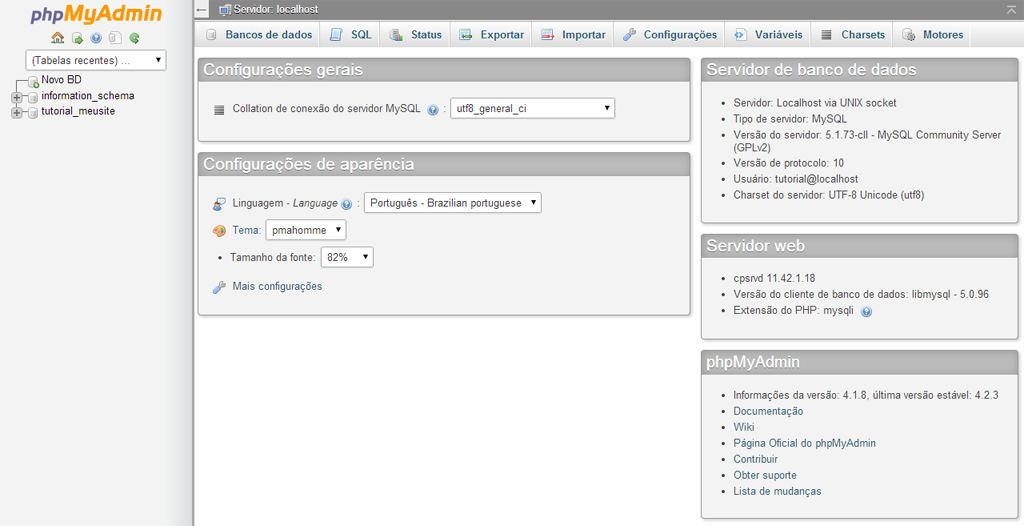Open the Exportar tab
The height and width of the screenshot is (526, 1024).
coord(491,35)
